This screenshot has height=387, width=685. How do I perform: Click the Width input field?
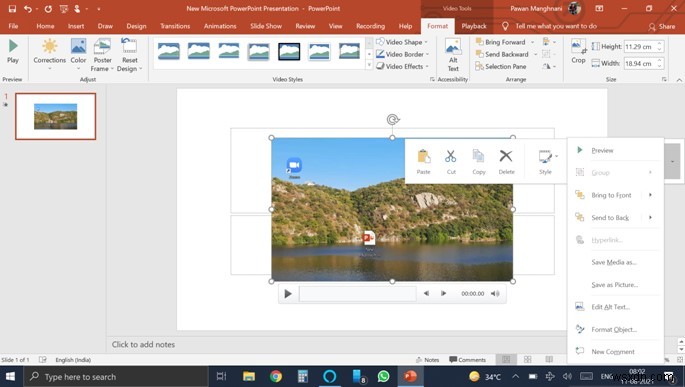[x=640, y=63]
